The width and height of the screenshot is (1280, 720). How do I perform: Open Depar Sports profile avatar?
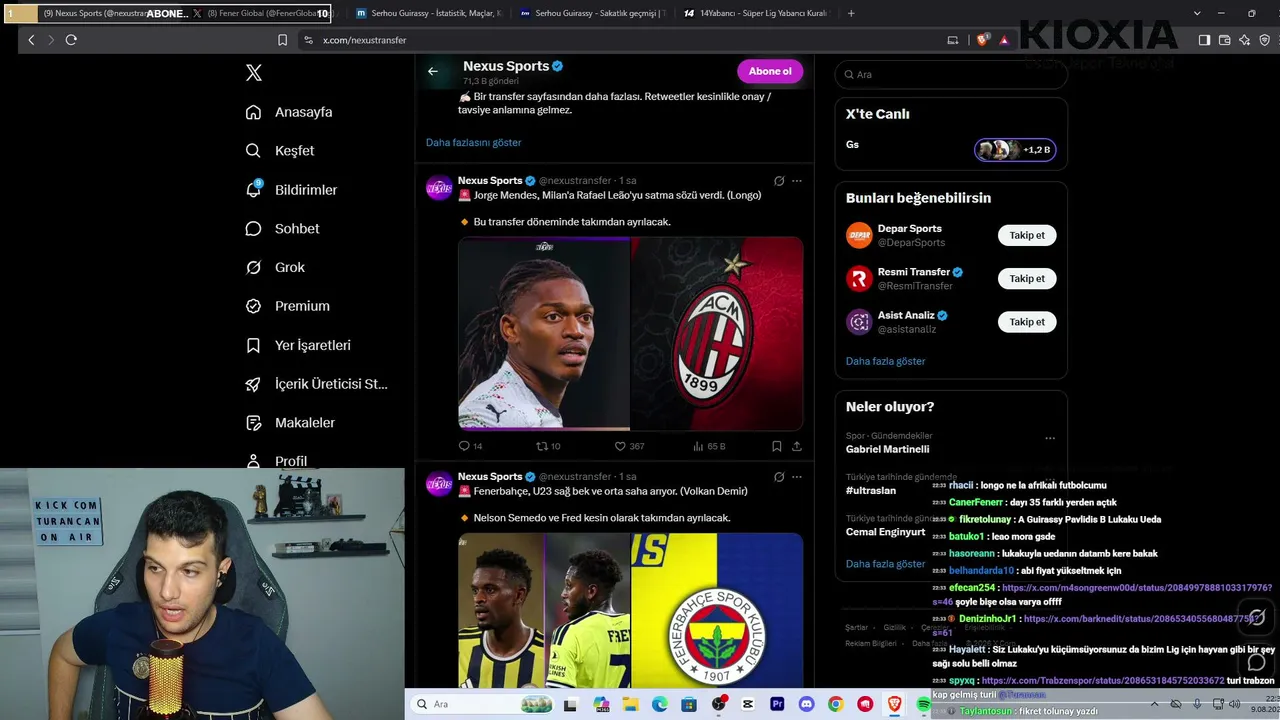[859, 235]
